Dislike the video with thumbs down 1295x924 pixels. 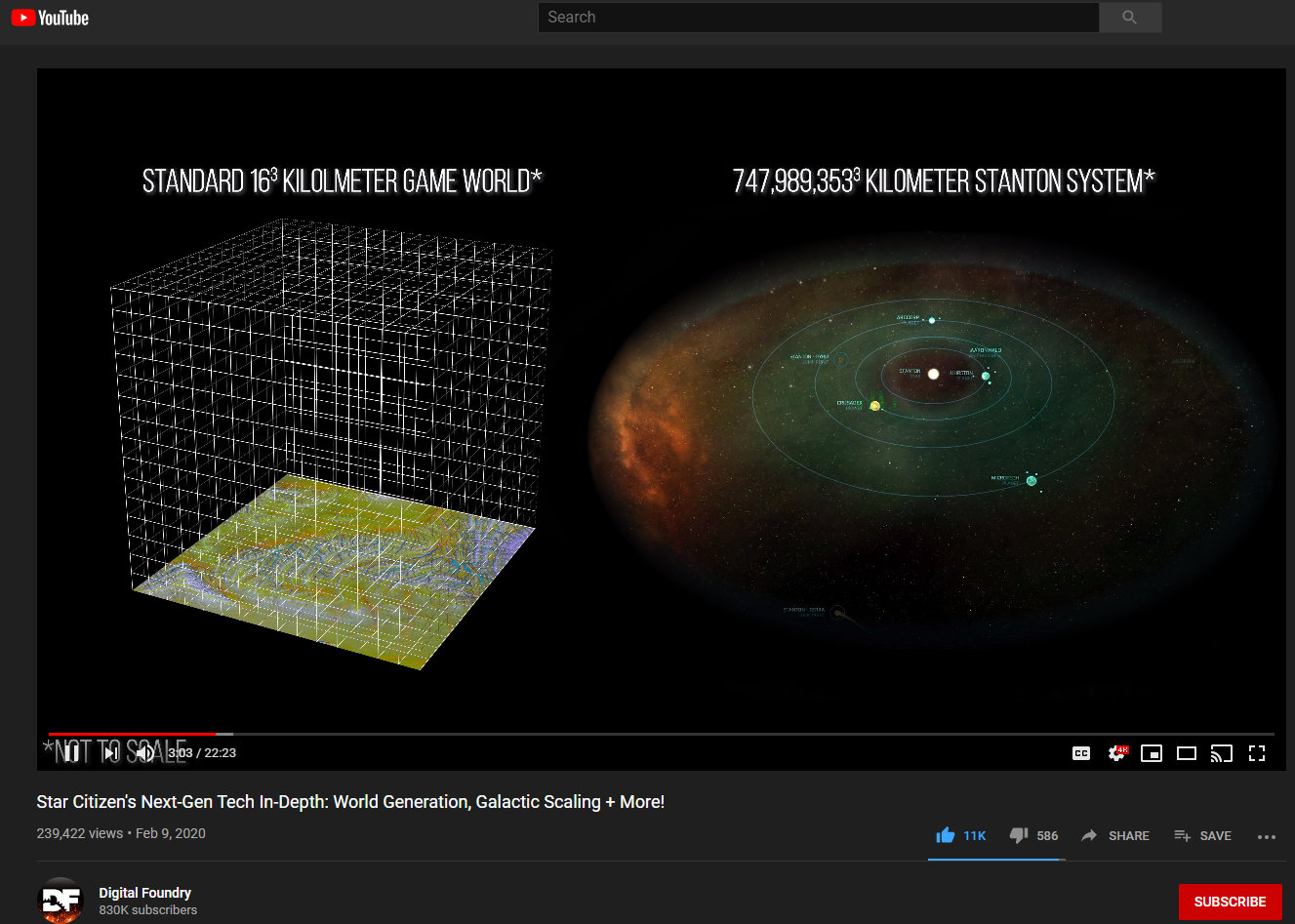point(1034,835)
